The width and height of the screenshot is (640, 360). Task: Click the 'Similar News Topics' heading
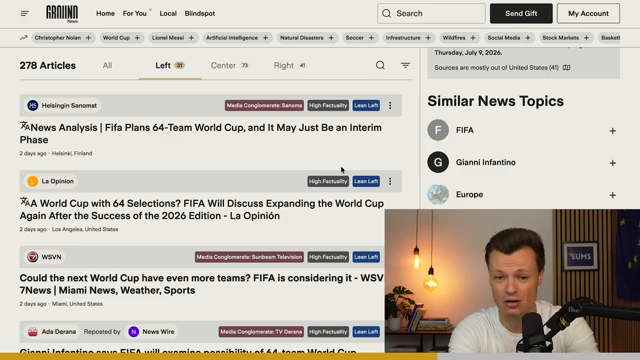point(496,101)
